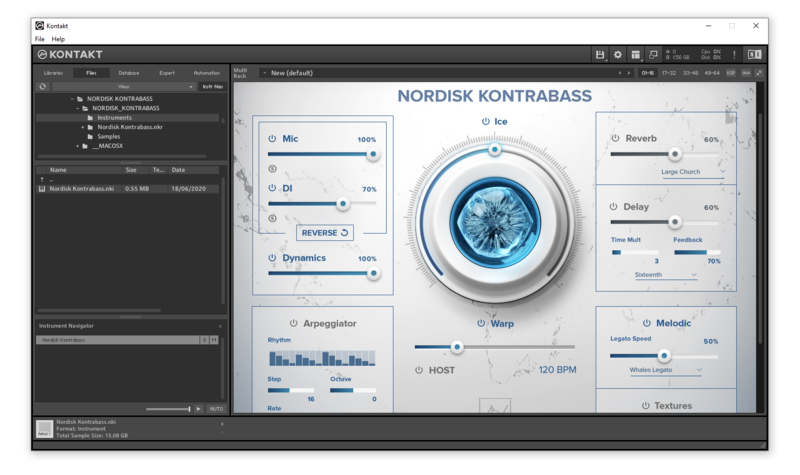Open the Whales Legato dropdown
This screenshot has height=475, width=800.
[665, 370]
